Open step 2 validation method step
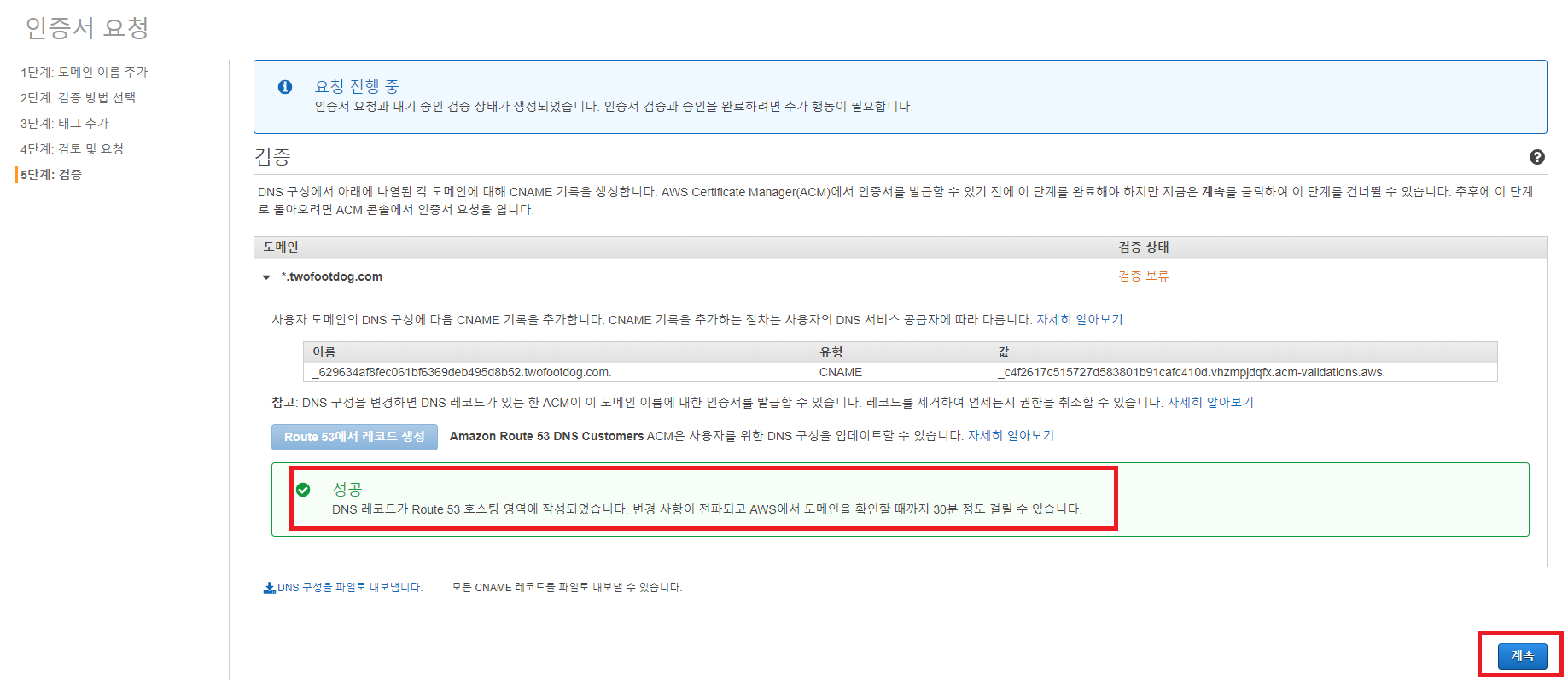1568x680 pixels. tap(78, 98)
